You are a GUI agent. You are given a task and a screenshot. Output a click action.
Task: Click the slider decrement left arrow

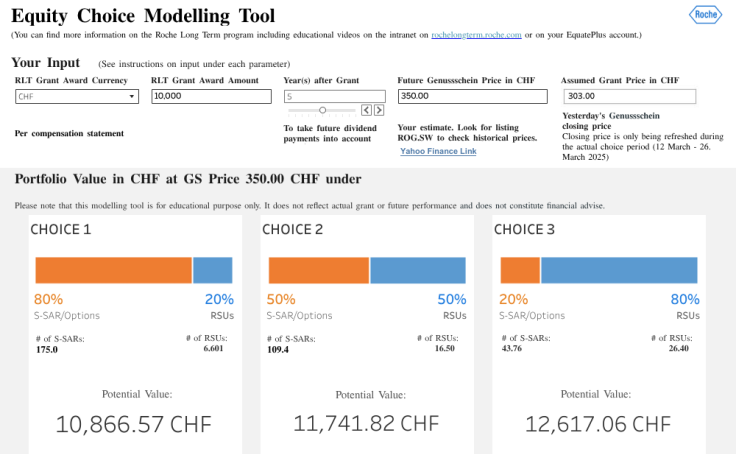366,110
